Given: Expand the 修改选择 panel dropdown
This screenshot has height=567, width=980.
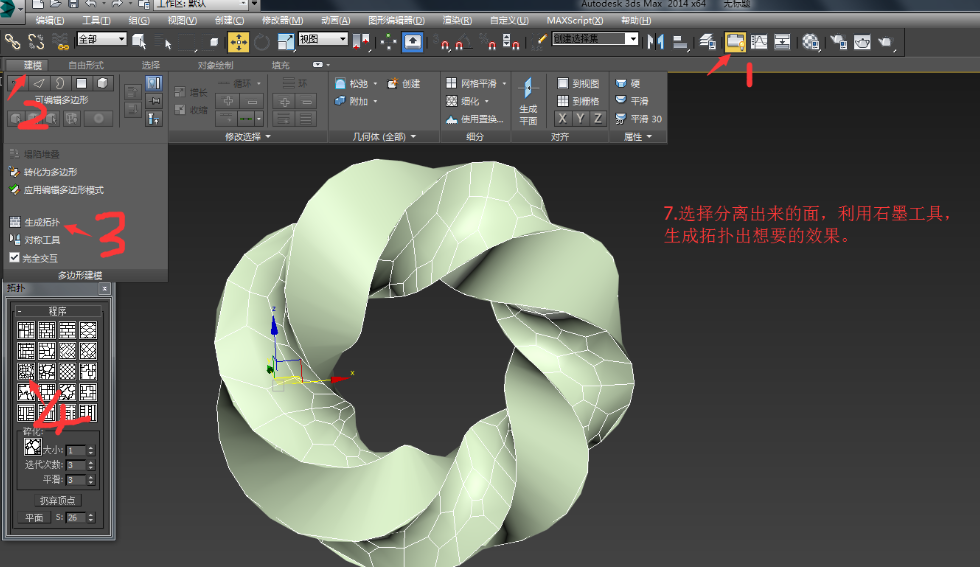Looking at the screenshot, I should (x=248, y=136).
